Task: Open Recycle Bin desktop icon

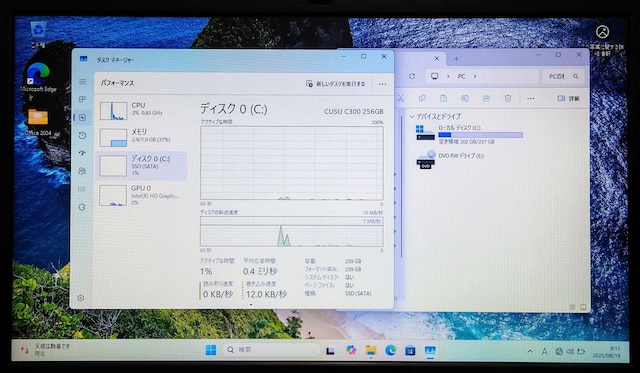Action: click(x=38, y=34)
